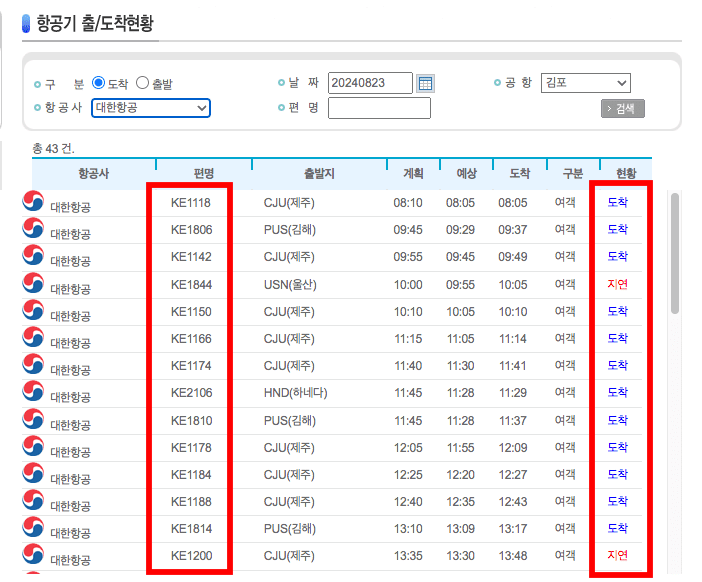702x582 pixels.
Task: Click arrival time 11:29 for KE2106
Action: click(513, 393)
